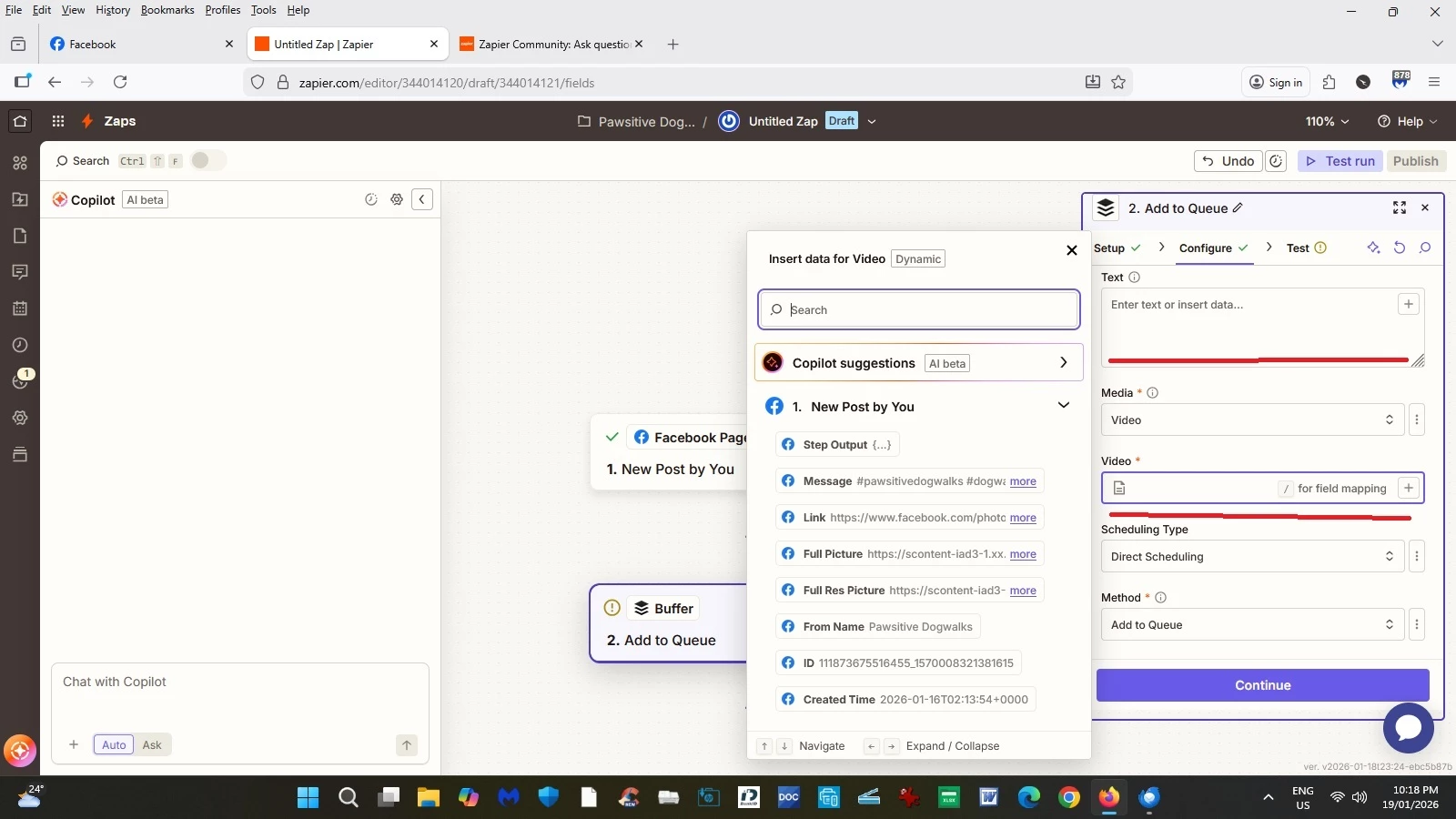Select the Link data item
This screenshot has height=819, width=1456.
click(x=909, y=518)
